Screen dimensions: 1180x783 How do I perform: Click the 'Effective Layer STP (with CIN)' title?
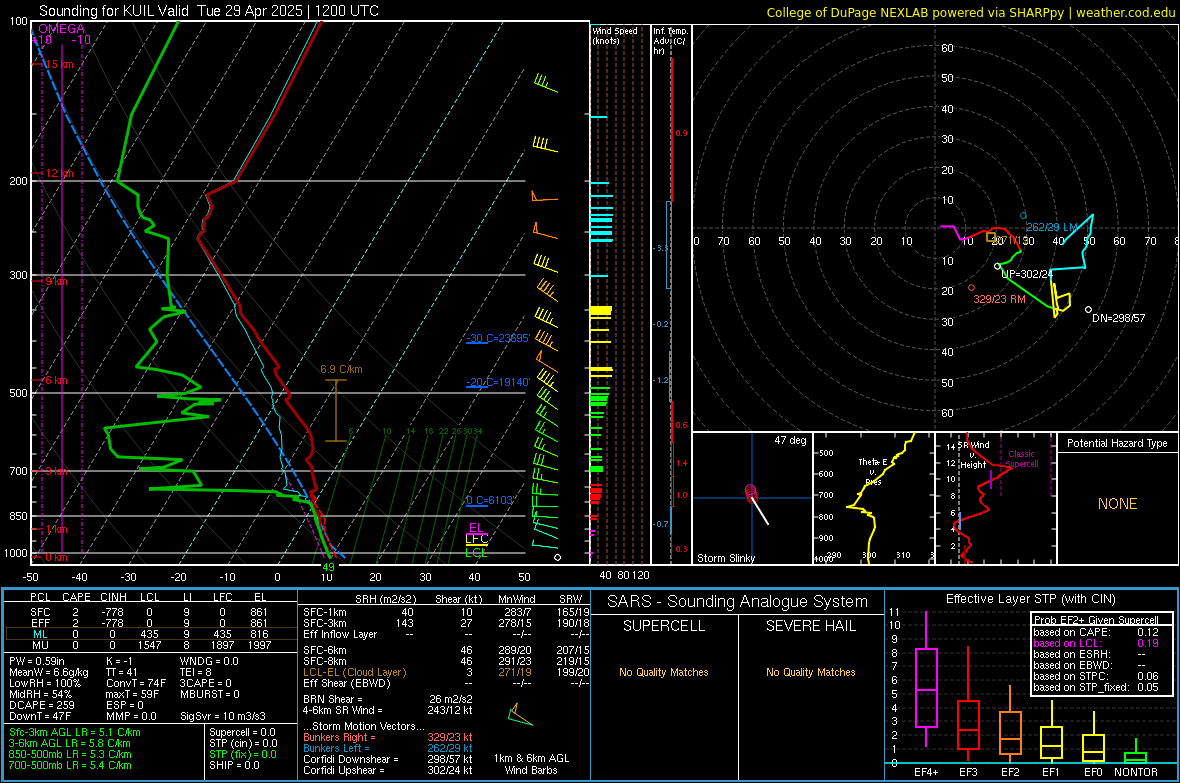click(x=1030, y=599)
